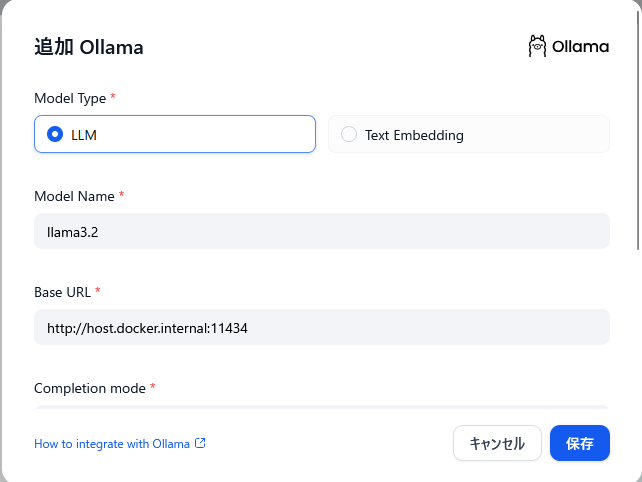Select the Text Embedding radio button
The height and width of the screenshot is (482, 642).
click(x=349, y=134)
